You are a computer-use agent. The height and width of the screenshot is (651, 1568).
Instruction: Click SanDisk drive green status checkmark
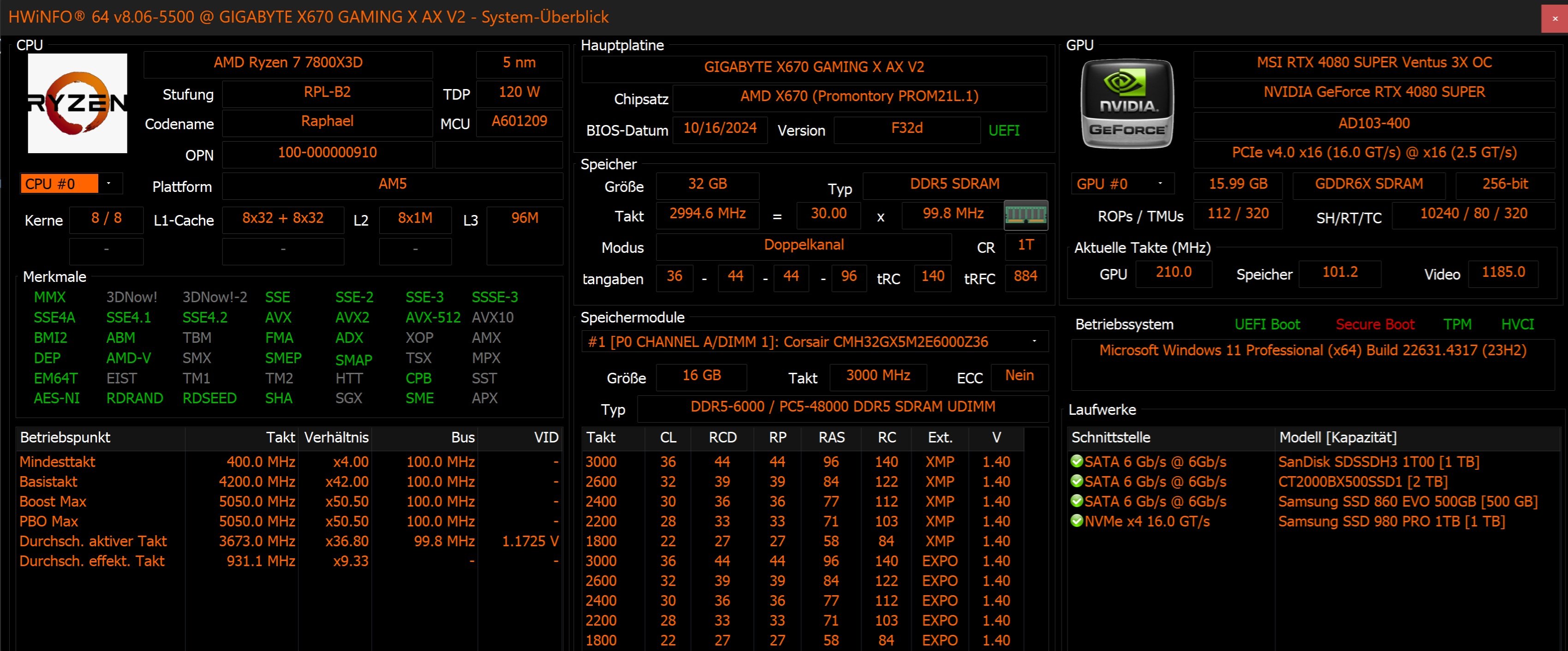point(1076,461)
